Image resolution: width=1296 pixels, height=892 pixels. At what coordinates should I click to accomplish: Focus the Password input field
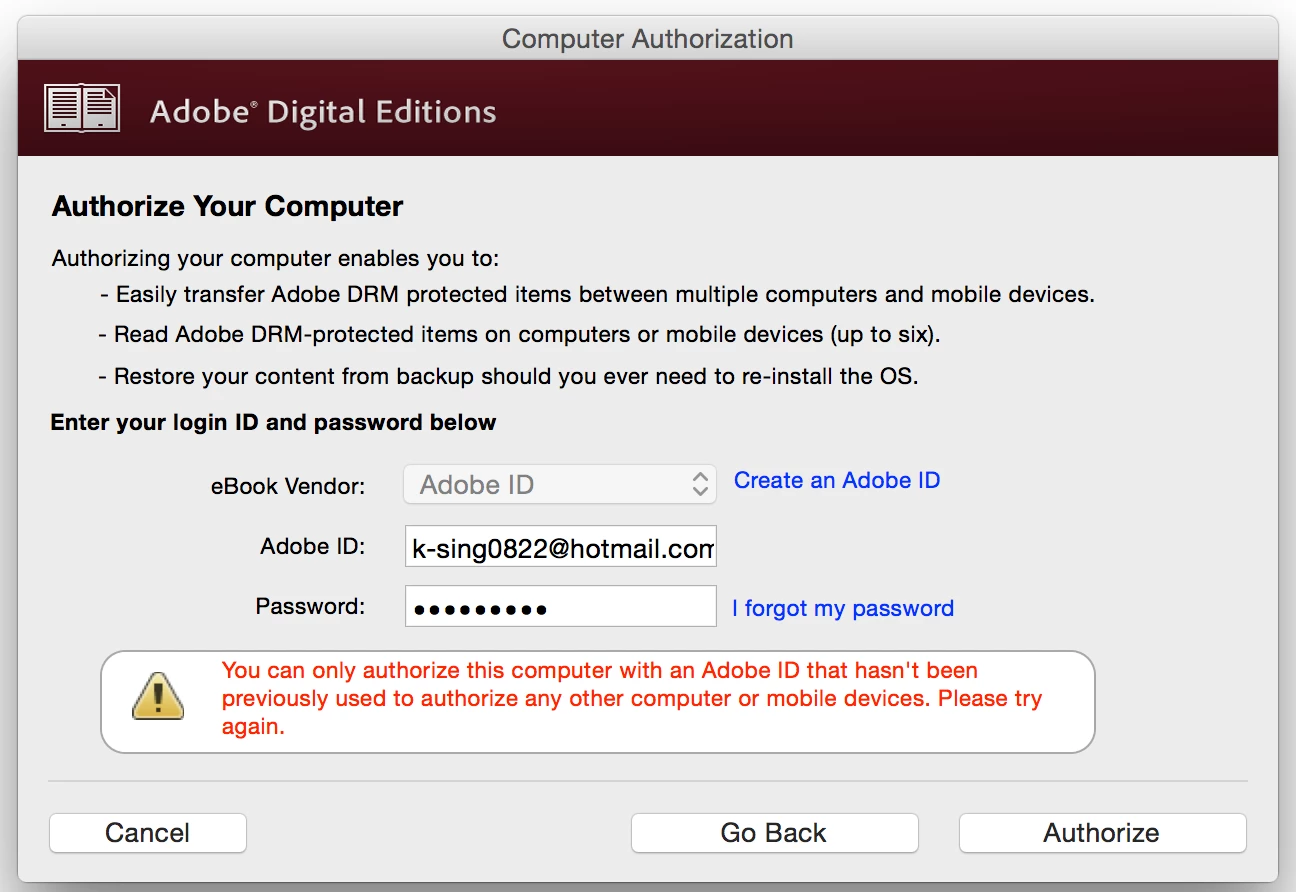(560, 607)
